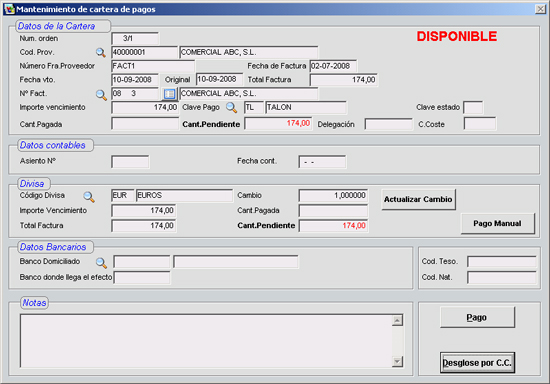The width and height of the screenshot is (550, 384).
Task: Click inside the Notas text area
Action: click(206, 341)
